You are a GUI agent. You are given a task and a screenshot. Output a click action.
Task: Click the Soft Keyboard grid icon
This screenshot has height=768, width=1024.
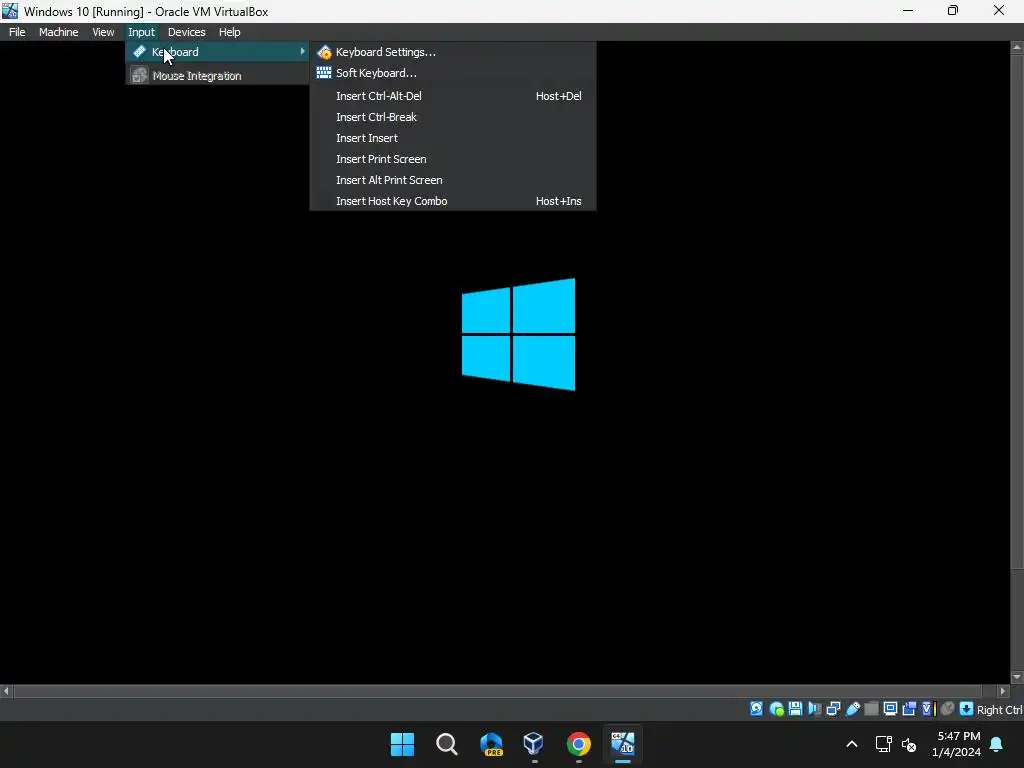tap(324, 73)
